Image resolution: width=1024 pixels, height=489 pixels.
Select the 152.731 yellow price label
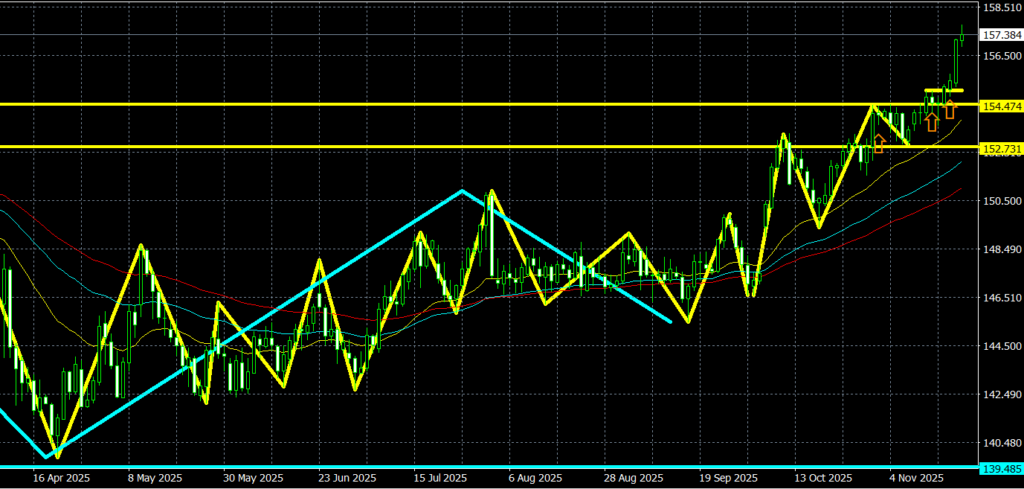[1001, 148]
